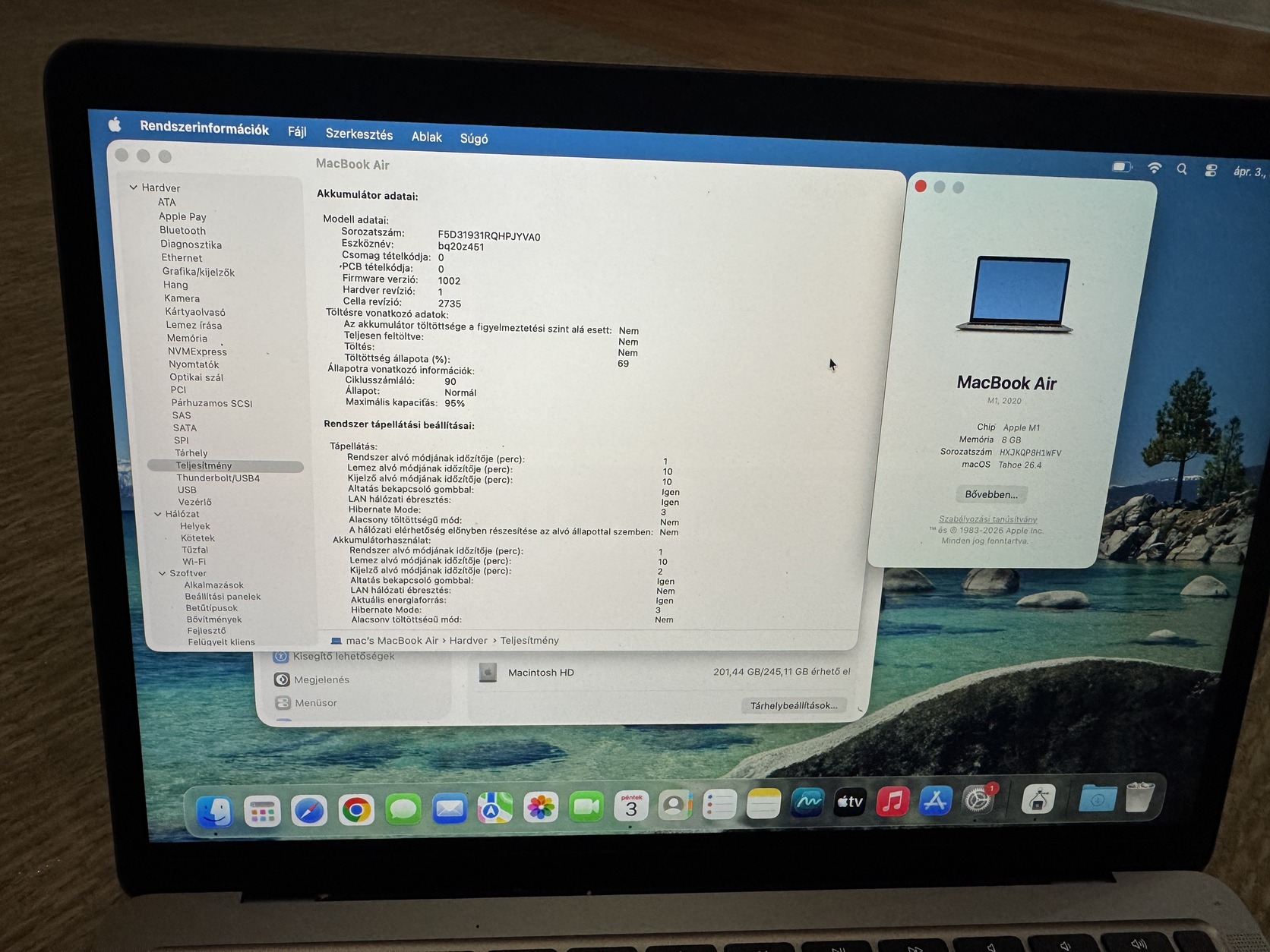Open Reminders from the Dock
Screen dimensions: 1270x952
click(719, 805)
